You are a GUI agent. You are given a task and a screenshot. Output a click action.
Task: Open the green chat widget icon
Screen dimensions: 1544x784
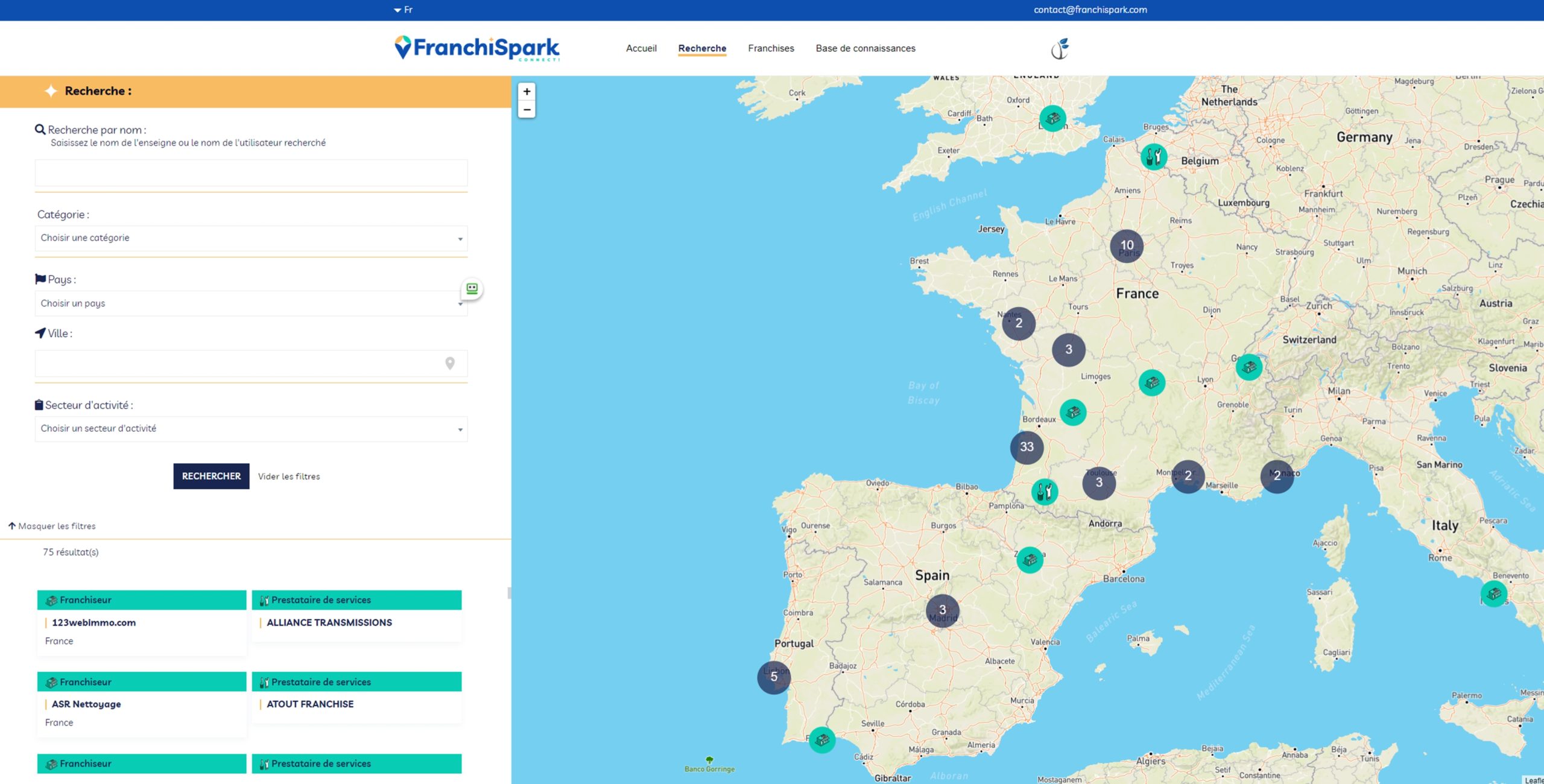click(472, 289)
